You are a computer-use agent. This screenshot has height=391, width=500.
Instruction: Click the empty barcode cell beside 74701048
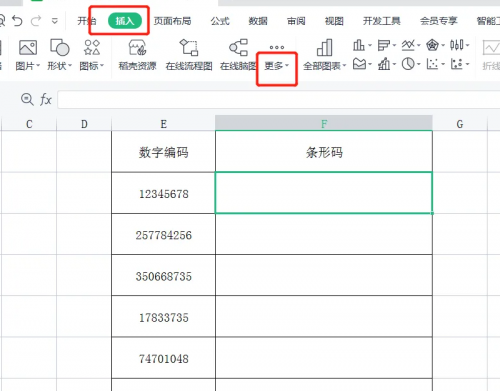point(324,358)
